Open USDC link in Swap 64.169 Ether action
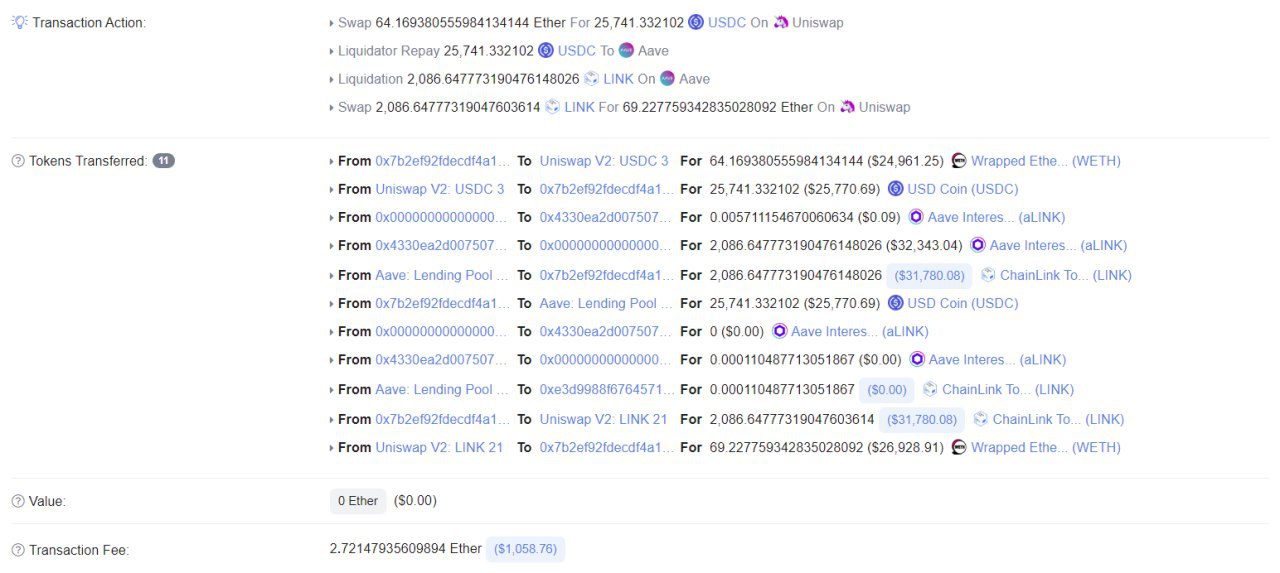 tap(727, 22)
